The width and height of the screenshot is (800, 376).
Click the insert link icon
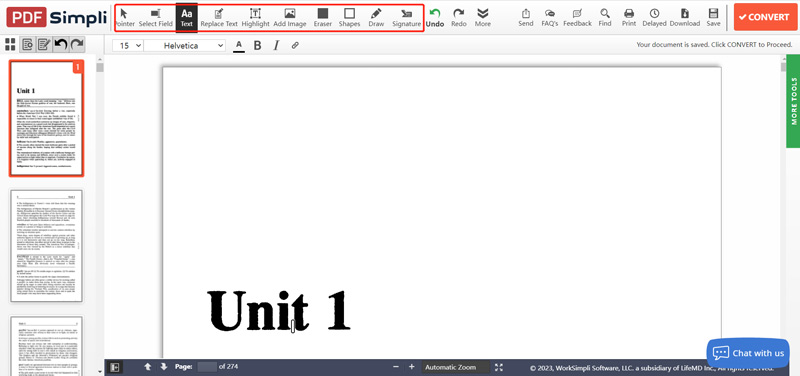click(295, 45)
